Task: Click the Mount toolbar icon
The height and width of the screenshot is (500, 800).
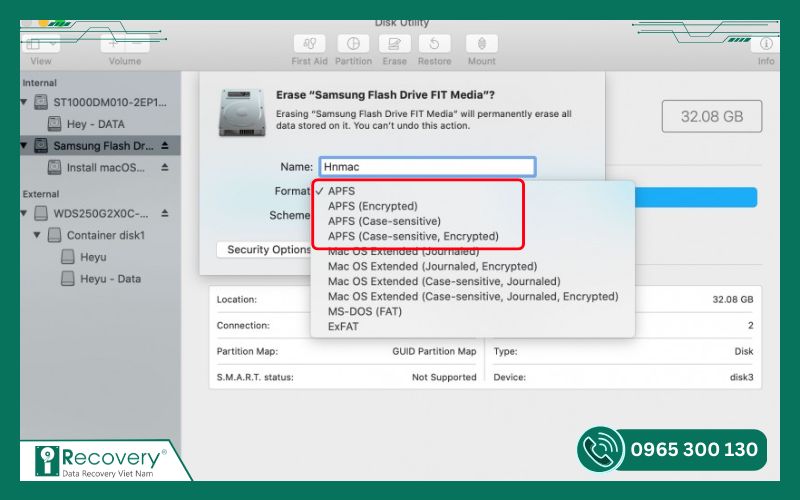Action: pyautogui.click(x=482, y=44)
